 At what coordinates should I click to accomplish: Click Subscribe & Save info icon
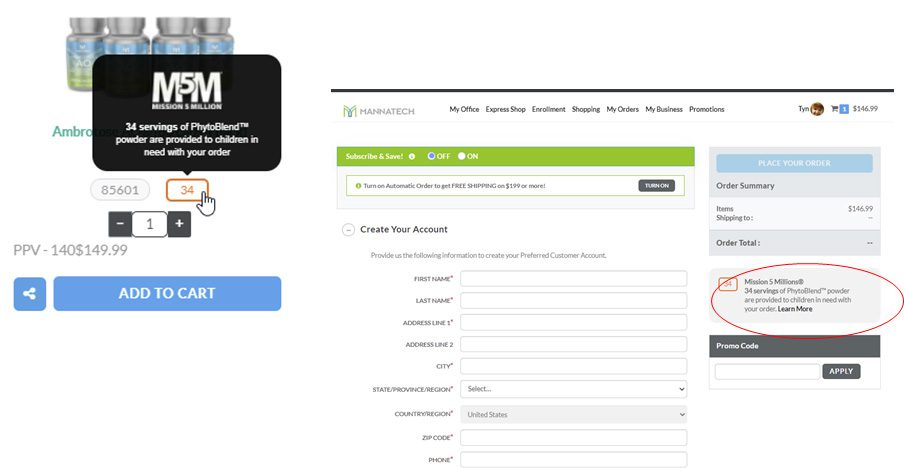tap(412, 156)
